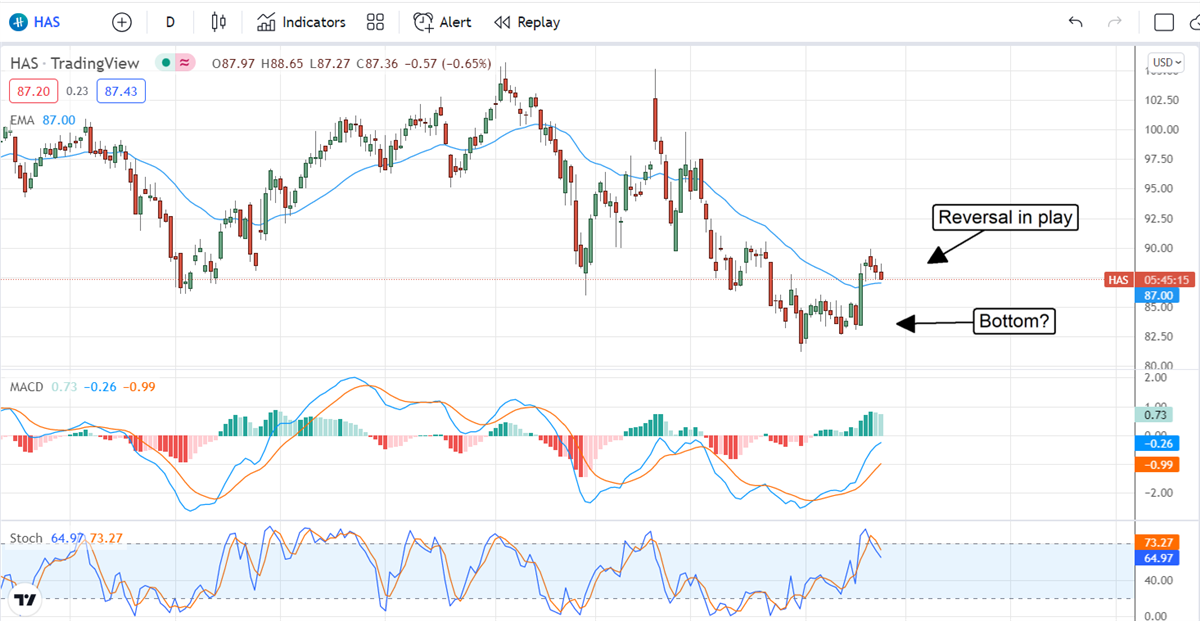Click the blue 87.43 buy price button
This screenshot has width=1200, height=621.
click(x=120, y=91)
